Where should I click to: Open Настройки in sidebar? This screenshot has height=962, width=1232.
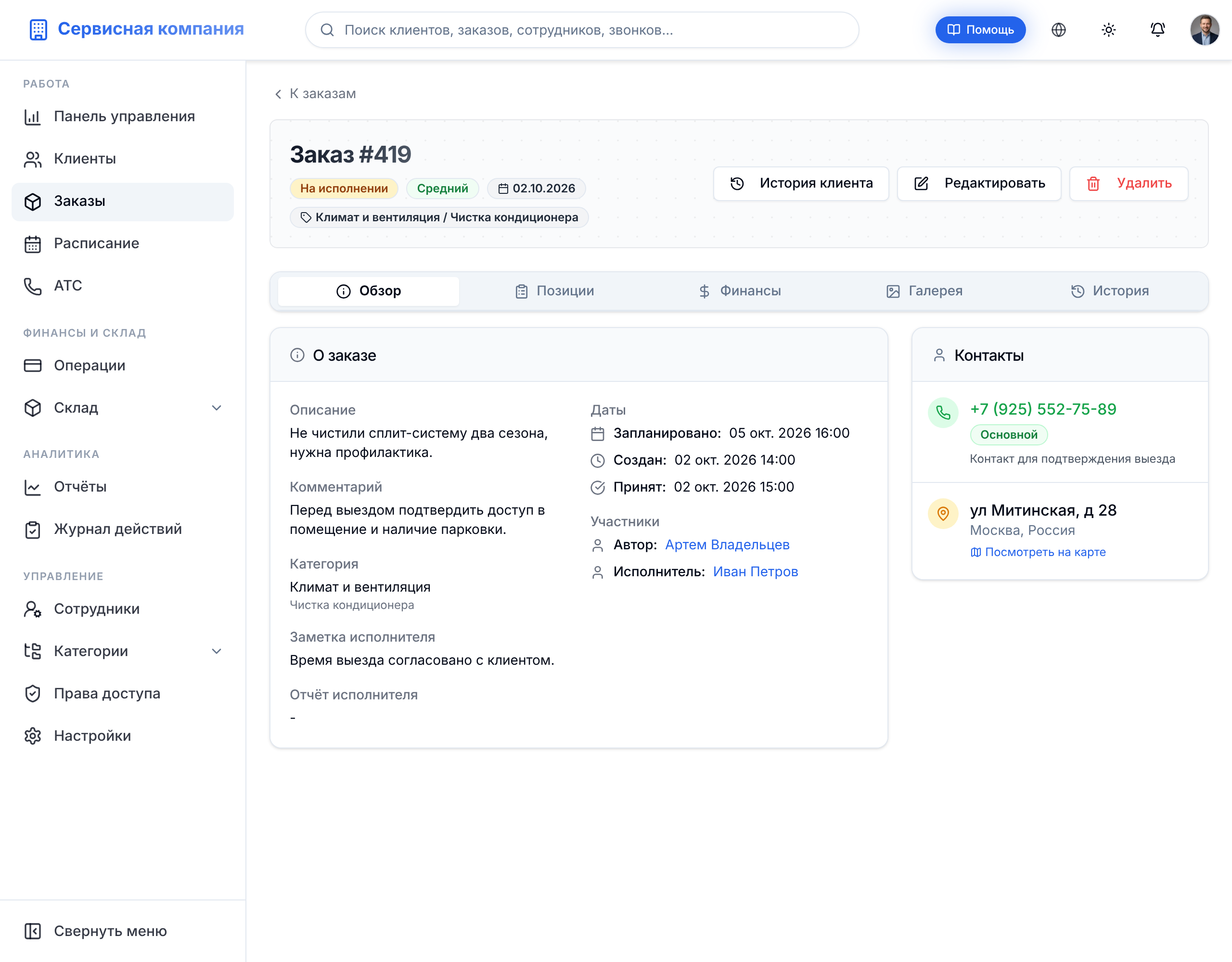pyautogui.click(x=122, y=736)
